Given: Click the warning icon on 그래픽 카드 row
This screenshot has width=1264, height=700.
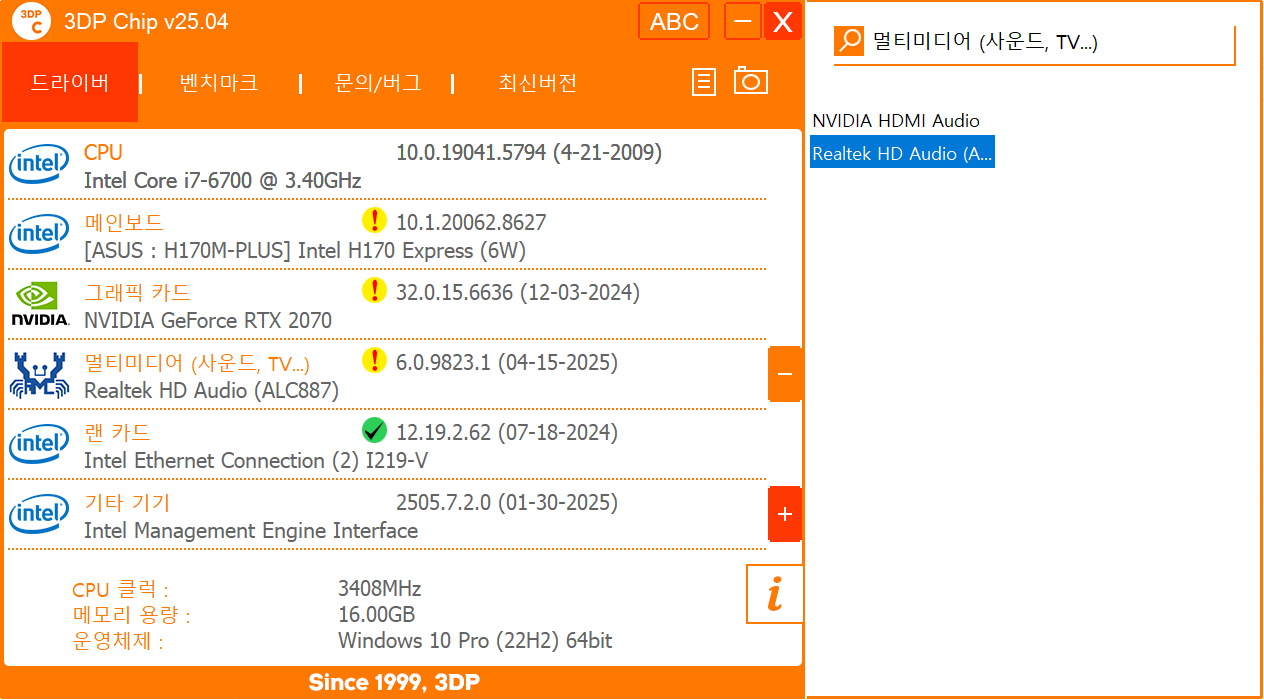Looking at the screenshot, I should point(374,290).
